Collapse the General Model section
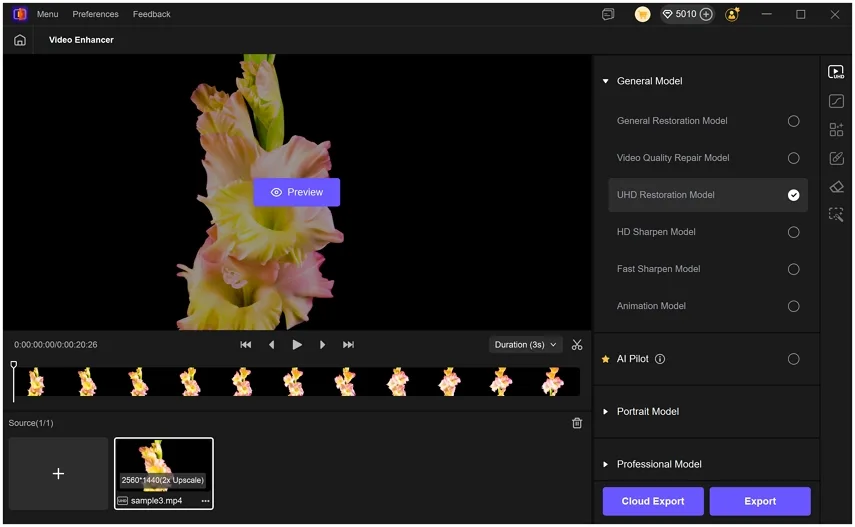The image size is (855, 527). click(x=606, y=81)
